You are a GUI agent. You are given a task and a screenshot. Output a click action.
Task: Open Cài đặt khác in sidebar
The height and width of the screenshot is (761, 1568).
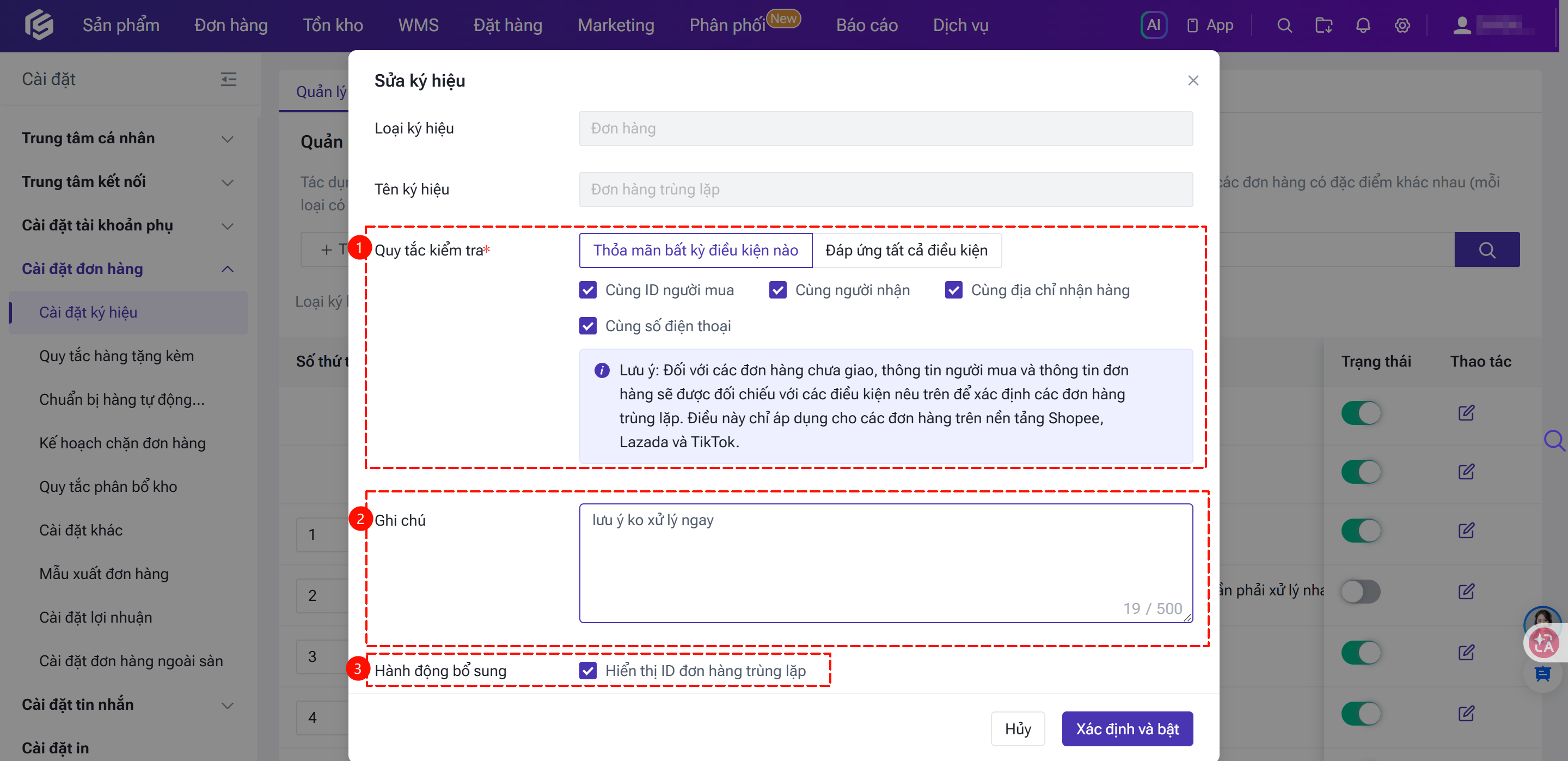pyautogui.click(x=81, y=530)
